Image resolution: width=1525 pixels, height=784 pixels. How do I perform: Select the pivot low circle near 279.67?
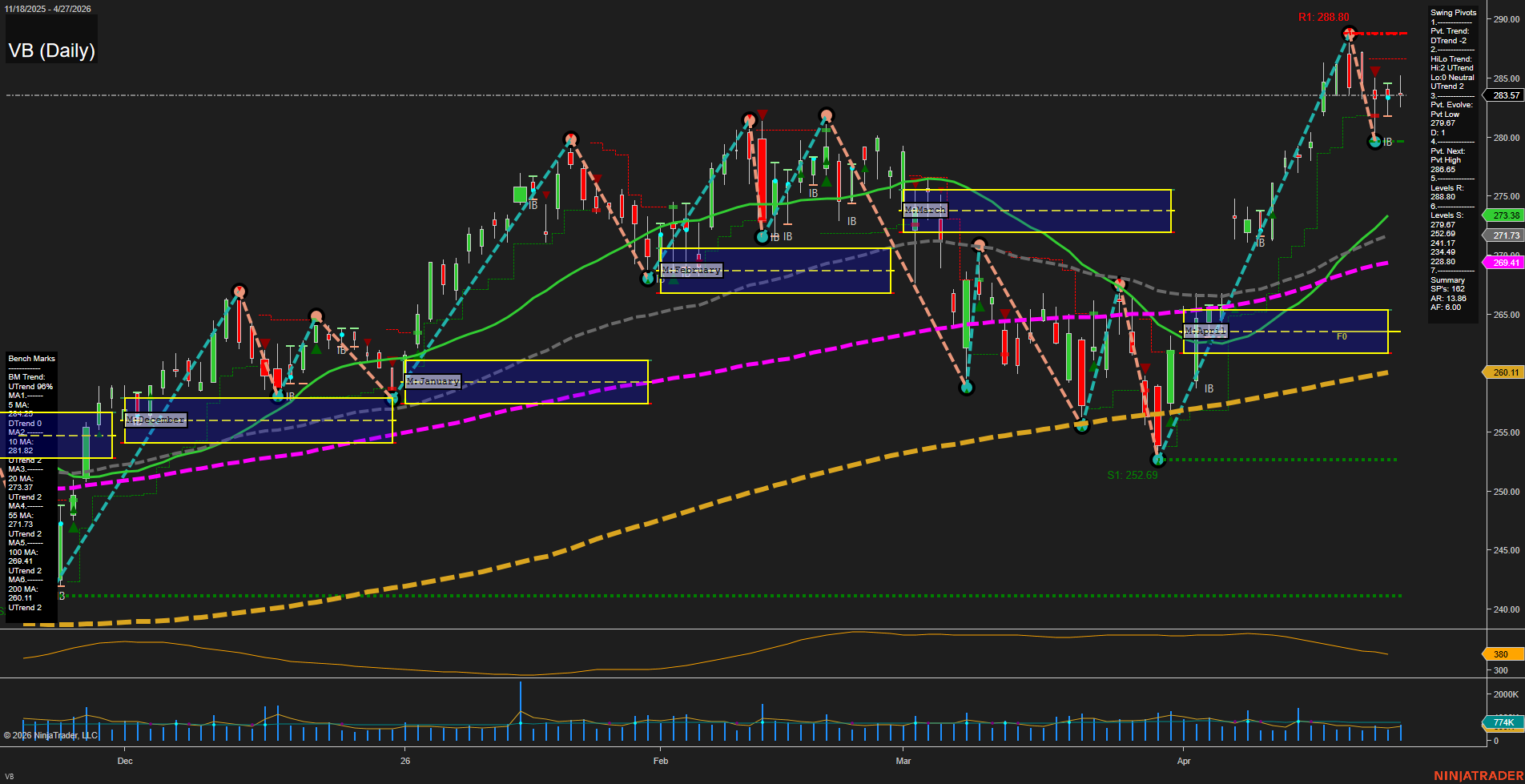click(x=1375, y=142)
